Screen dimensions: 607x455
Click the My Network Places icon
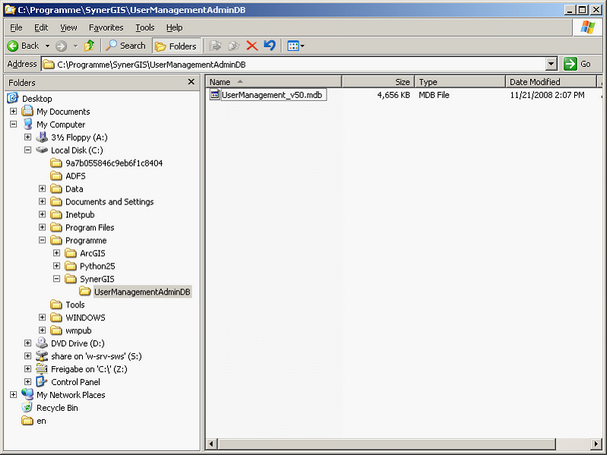coord(27,395)
